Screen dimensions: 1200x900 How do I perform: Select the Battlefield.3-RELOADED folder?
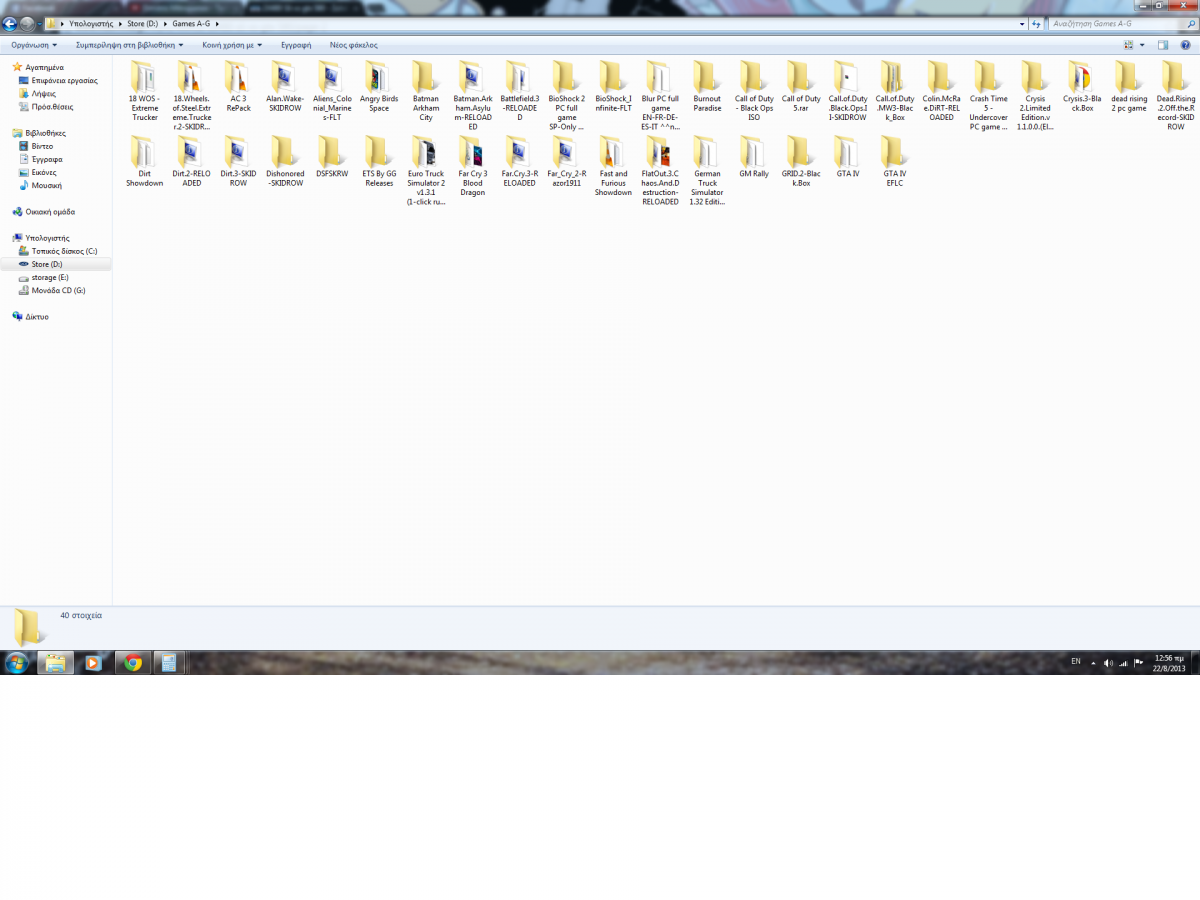520,90
